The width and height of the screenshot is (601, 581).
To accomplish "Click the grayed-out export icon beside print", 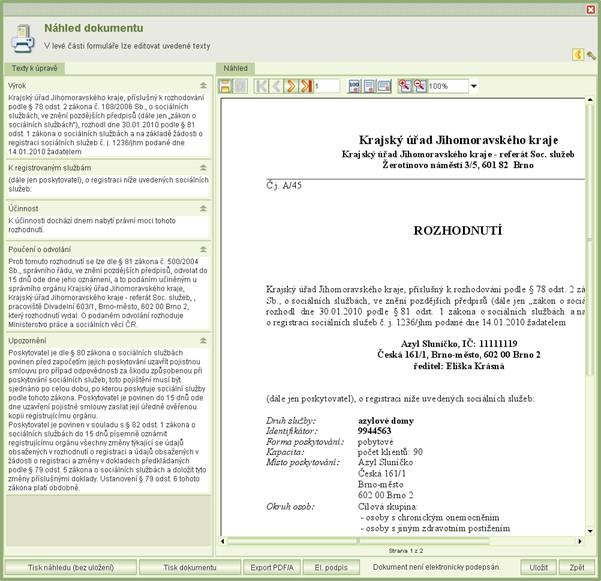I will click(241, 86).
